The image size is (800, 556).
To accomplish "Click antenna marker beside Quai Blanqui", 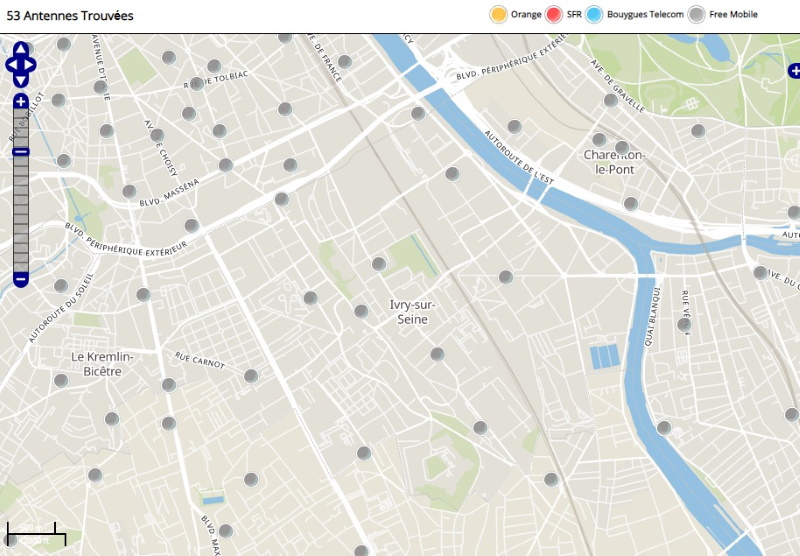I will point(684,324).
